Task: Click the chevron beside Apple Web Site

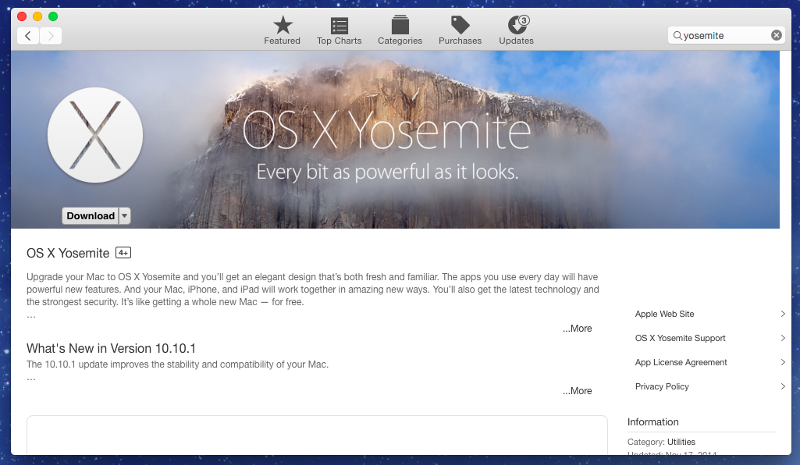Action: 783,314
